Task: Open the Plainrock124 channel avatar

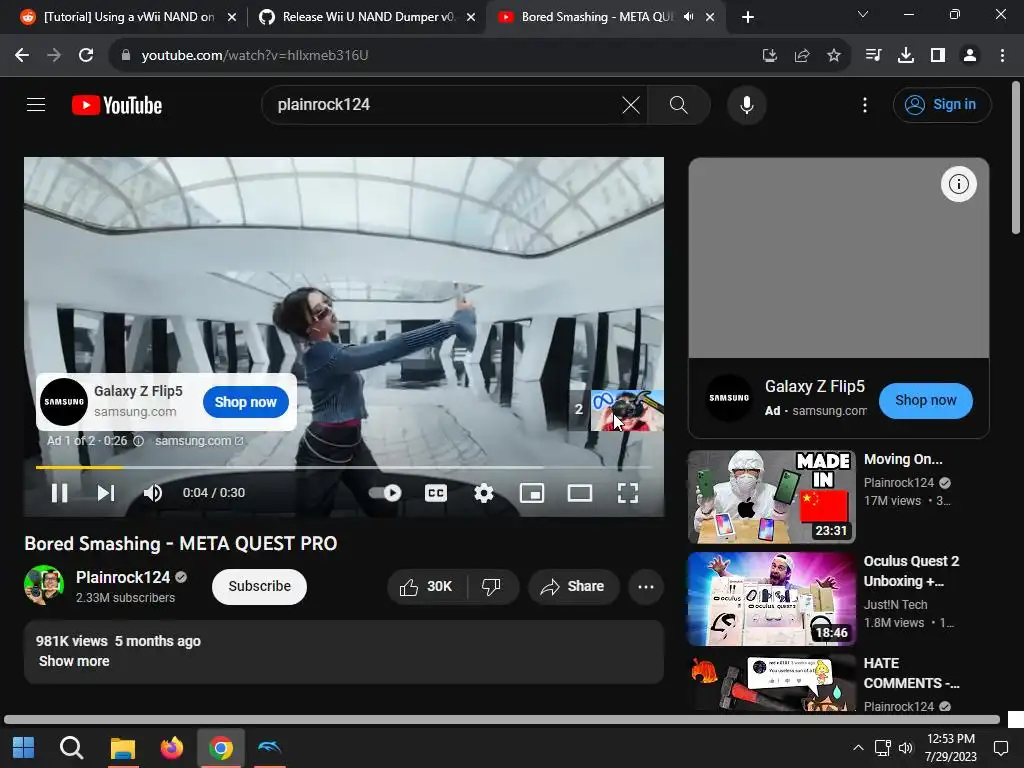Action: pyautogui.click(x=44, y=585)
